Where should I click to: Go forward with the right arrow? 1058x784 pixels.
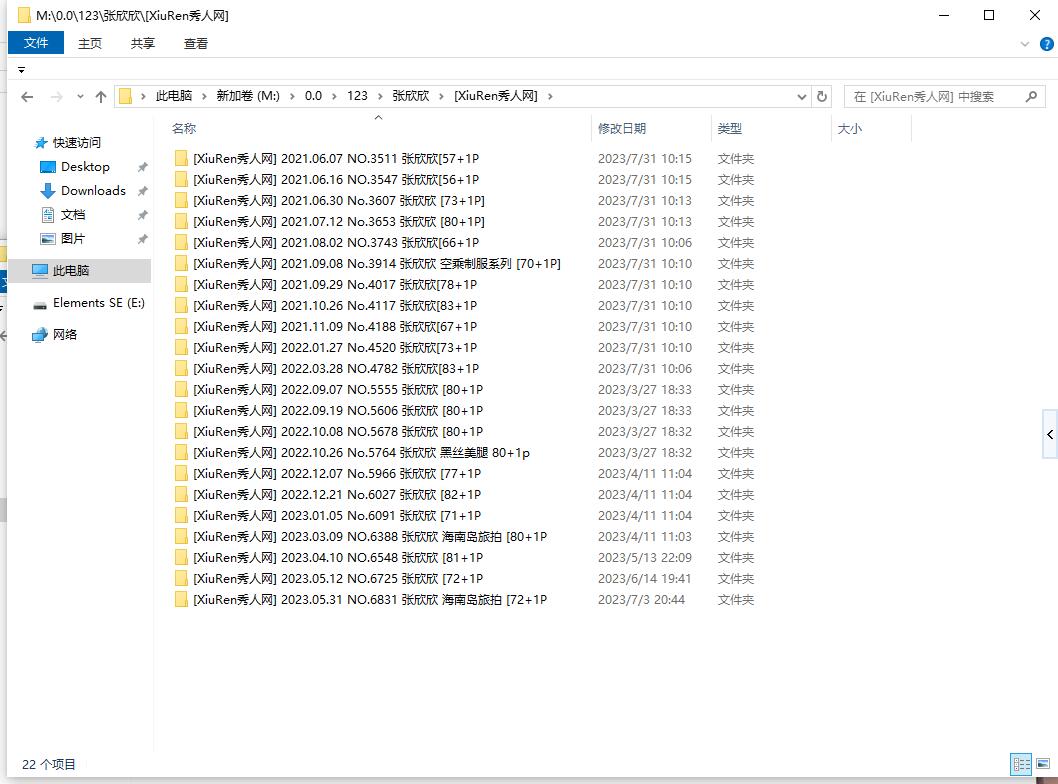pyautogui.click(x=57, y=96)
